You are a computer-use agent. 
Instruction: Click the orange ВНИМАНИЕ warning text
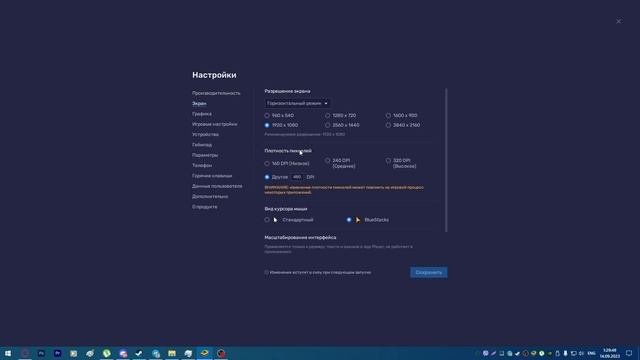pos(344,190)
